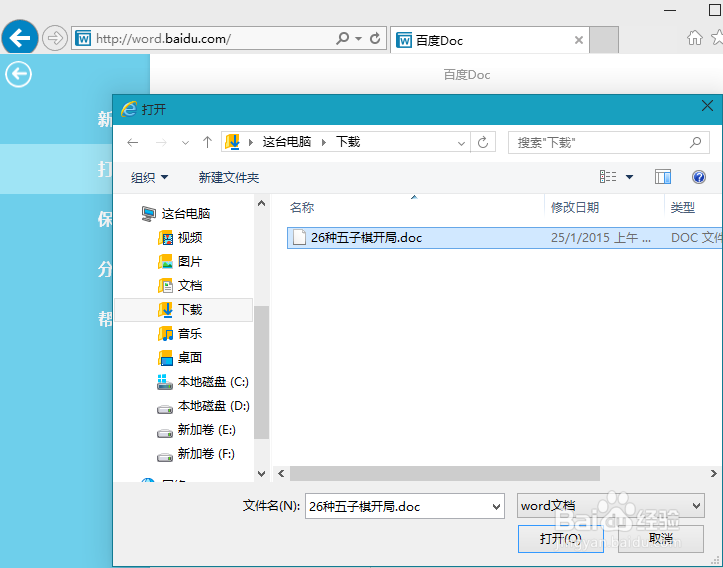Open 本地磁盘 (C:) in navigation tree
This screenshot has width=723, height=568.
coord(203,382)
